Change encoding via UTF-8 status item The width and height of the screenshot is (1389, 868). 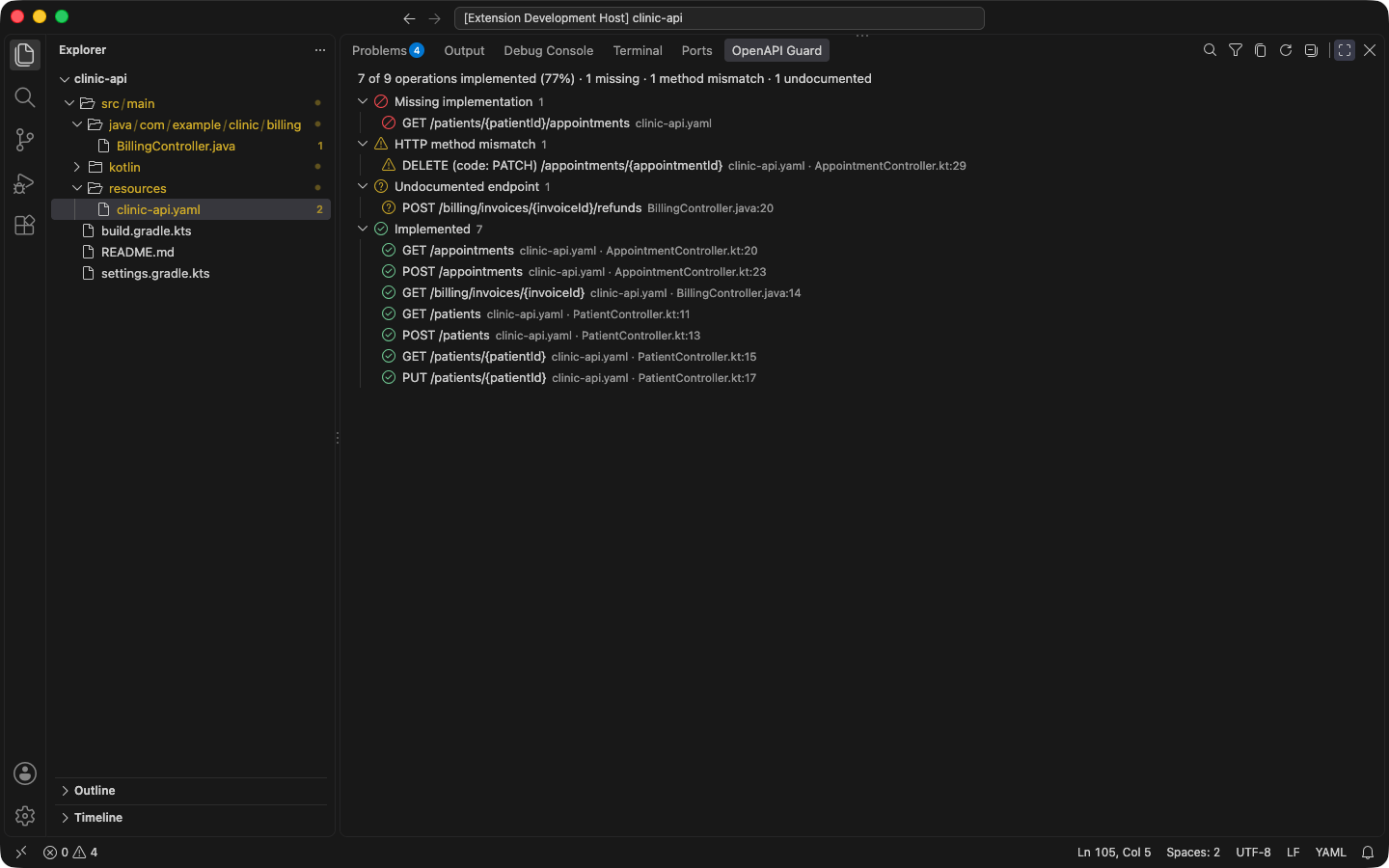pyautogui.click(x=1253, y=853)
